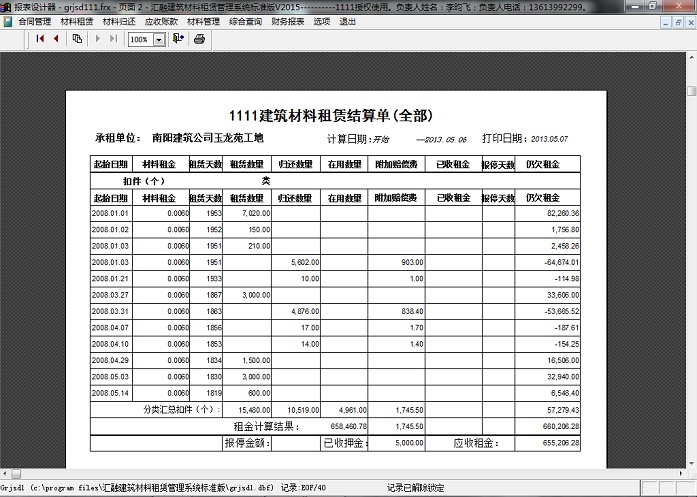This screenshot has width=697, height=497.
Task: Click owed rent value -64,674.01
Action: 562,262
